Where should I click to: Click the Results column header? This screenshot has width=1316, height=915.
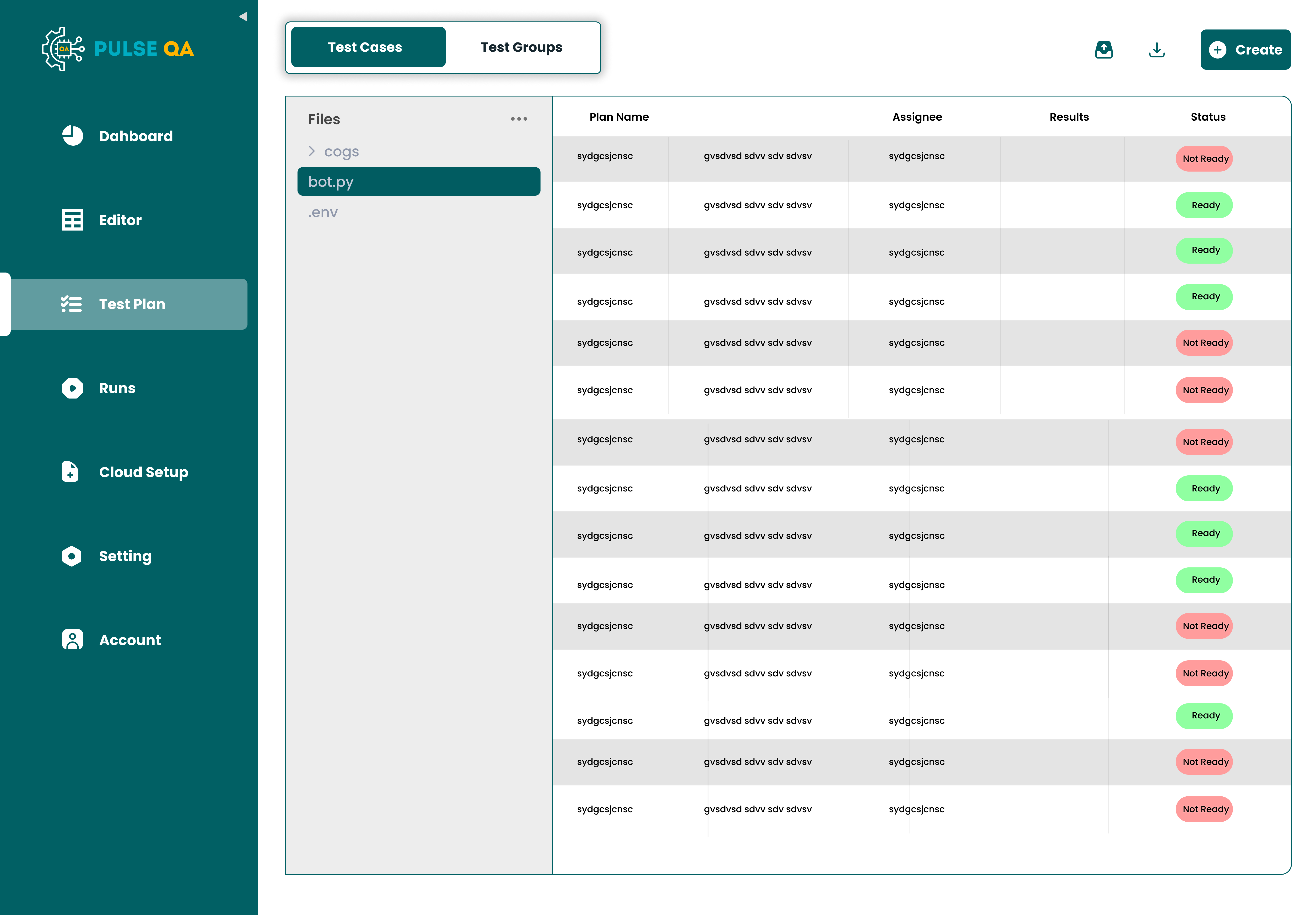[x=1069, y=117]
